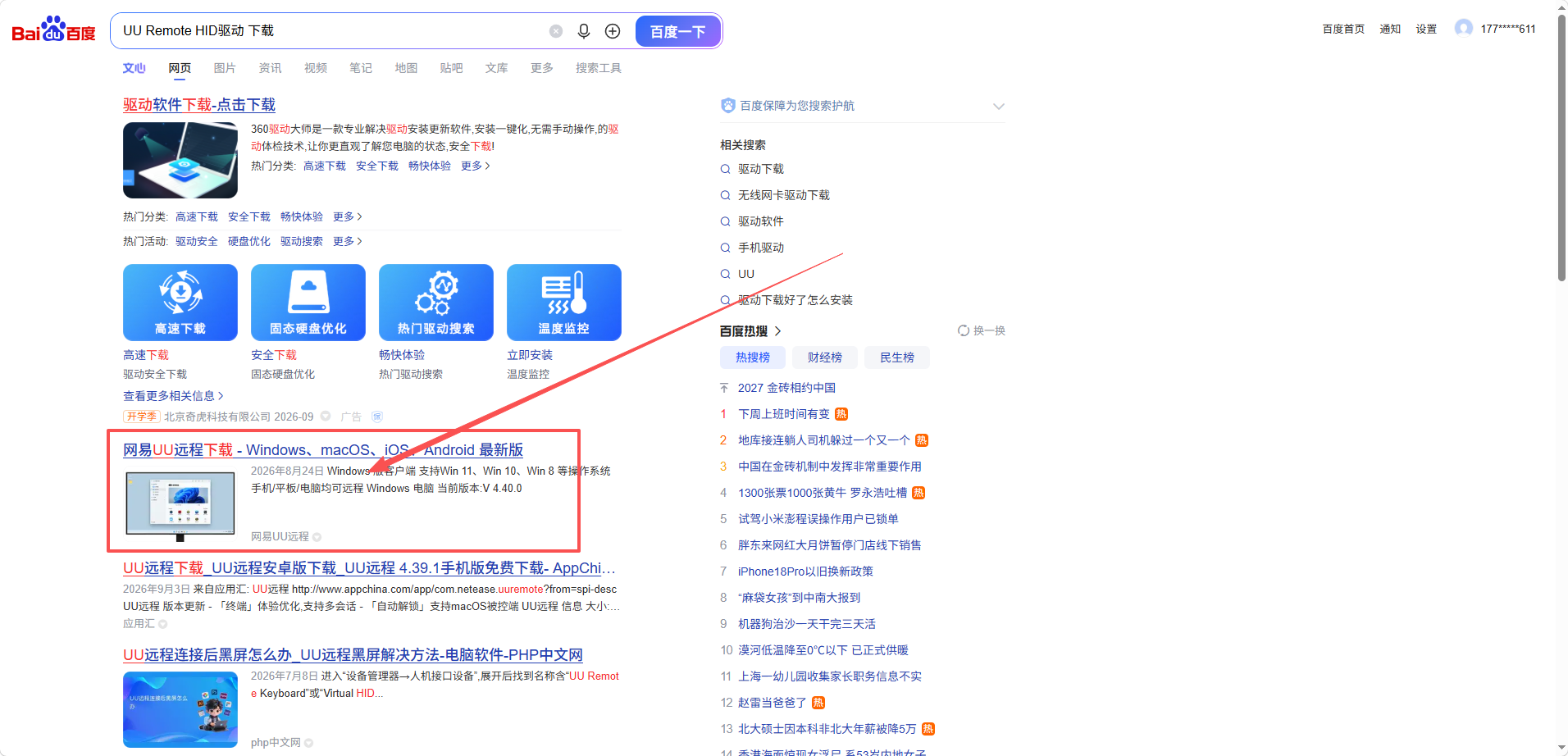Switch to the 贴吧 tab

(451, 68)
